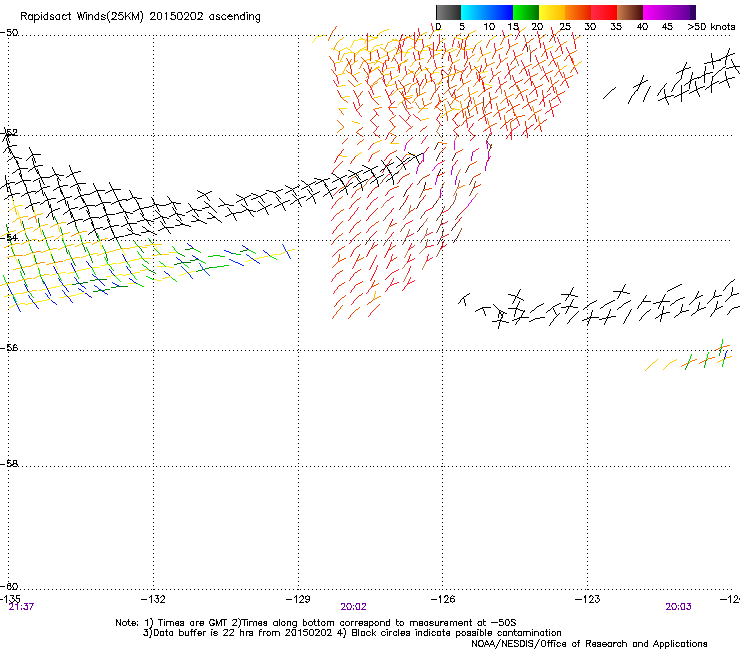Click the '-56' latitude label
The image size is (740, 650).
(x=9, y=347)
